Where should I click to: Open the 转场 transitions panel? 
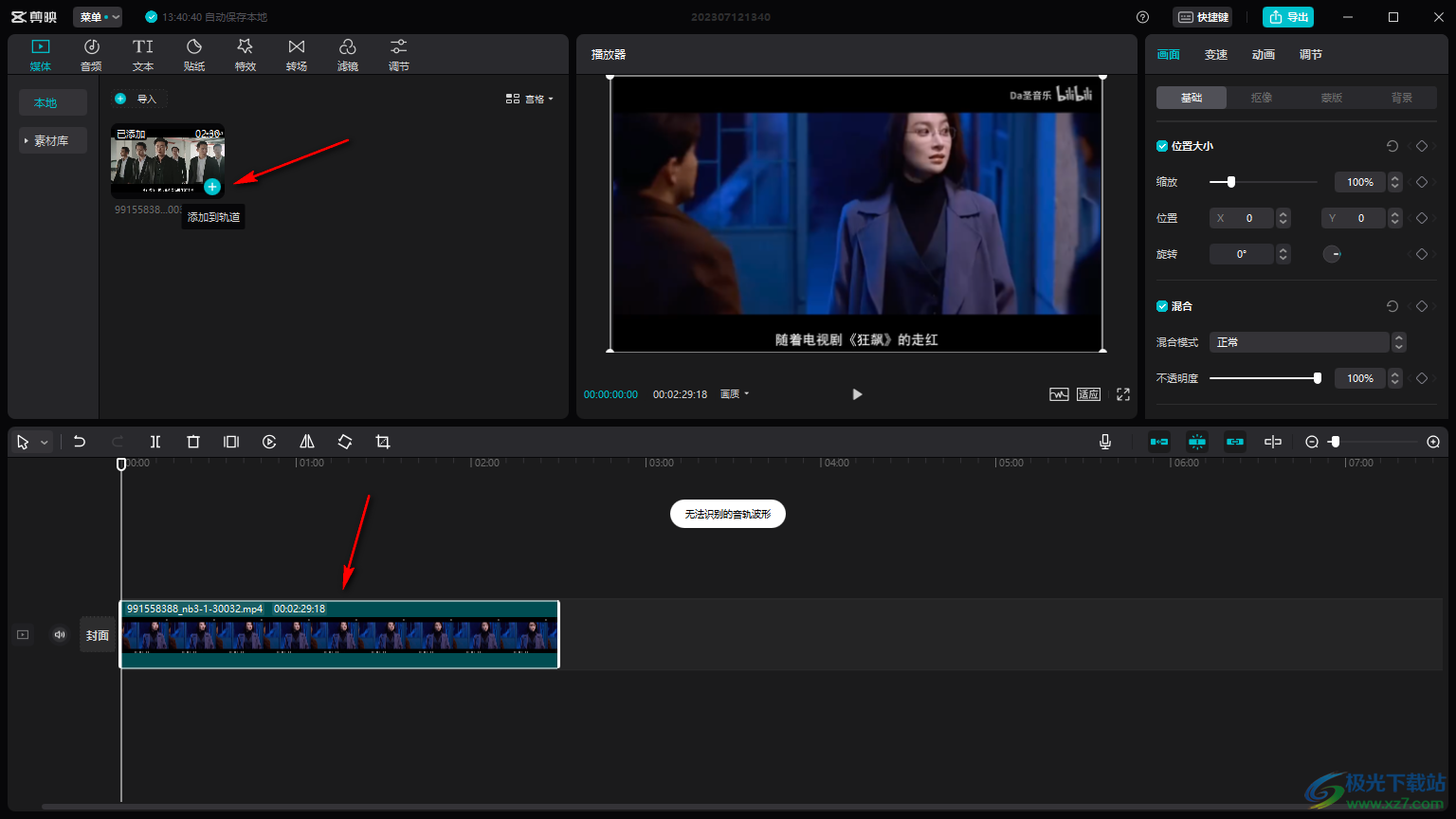[297, 55]
